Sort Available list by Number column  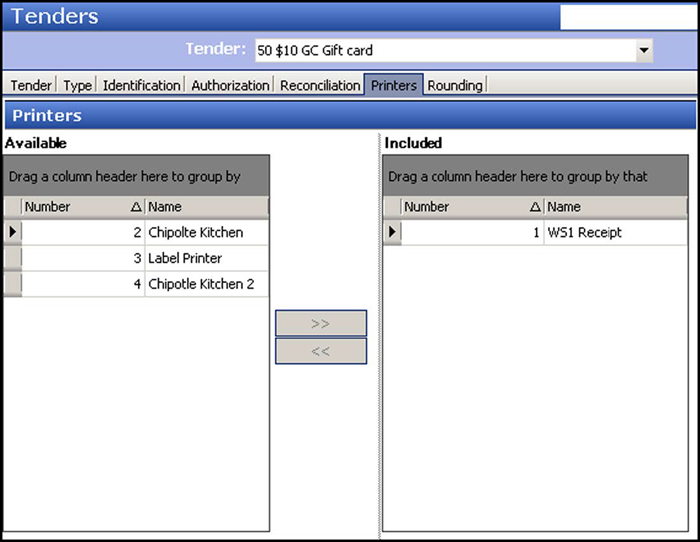click(x=83, y=207)
